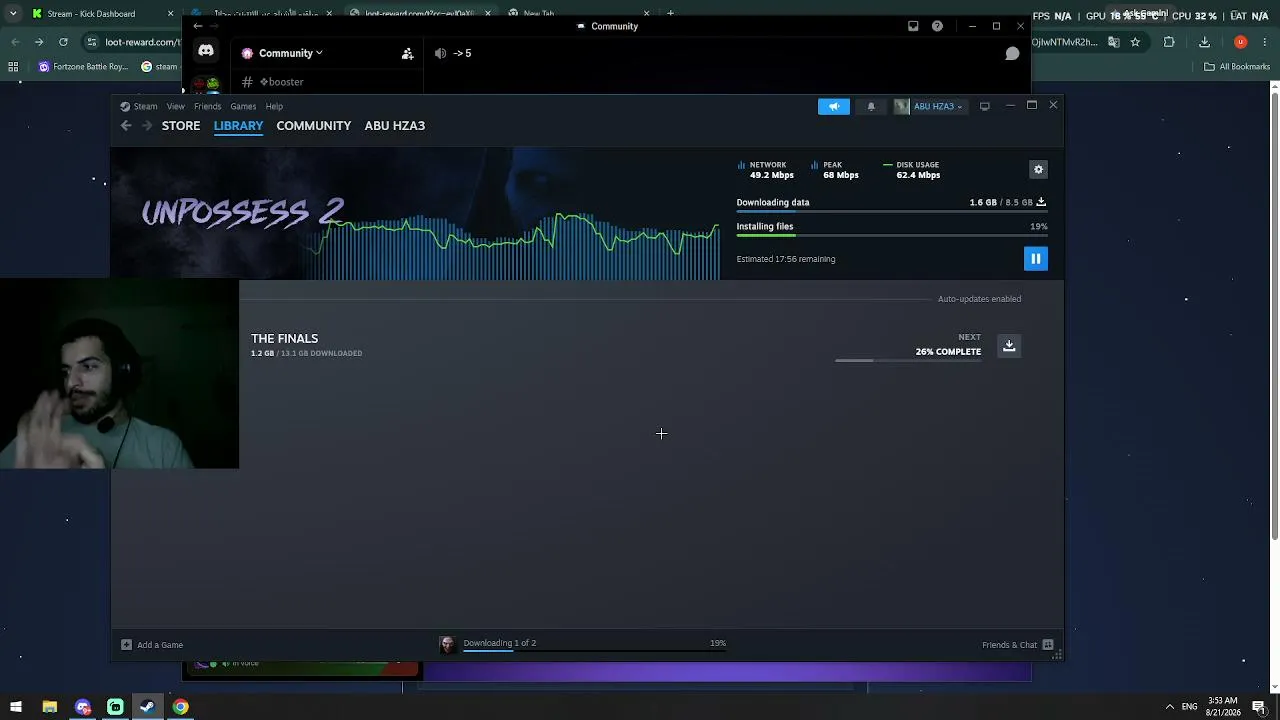Click the Unpossess 2 game banner title
The height and width of the screenshot is (720, 1280).
pyautogui.click(x=243, y=212)
